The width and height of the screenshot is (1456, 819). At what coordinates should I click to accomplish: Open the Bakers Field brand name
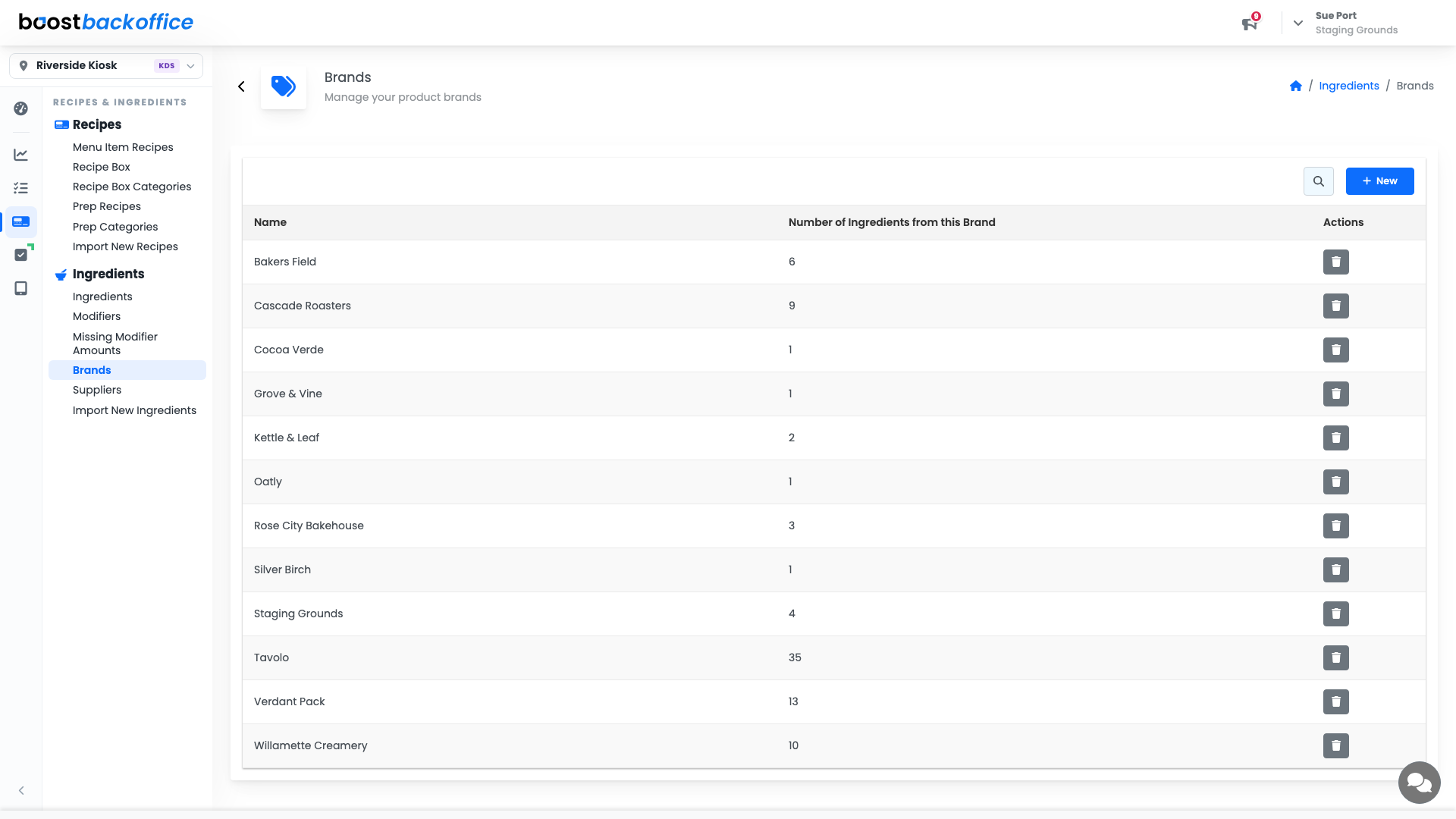pyautogui.click(x=285, y=262)
